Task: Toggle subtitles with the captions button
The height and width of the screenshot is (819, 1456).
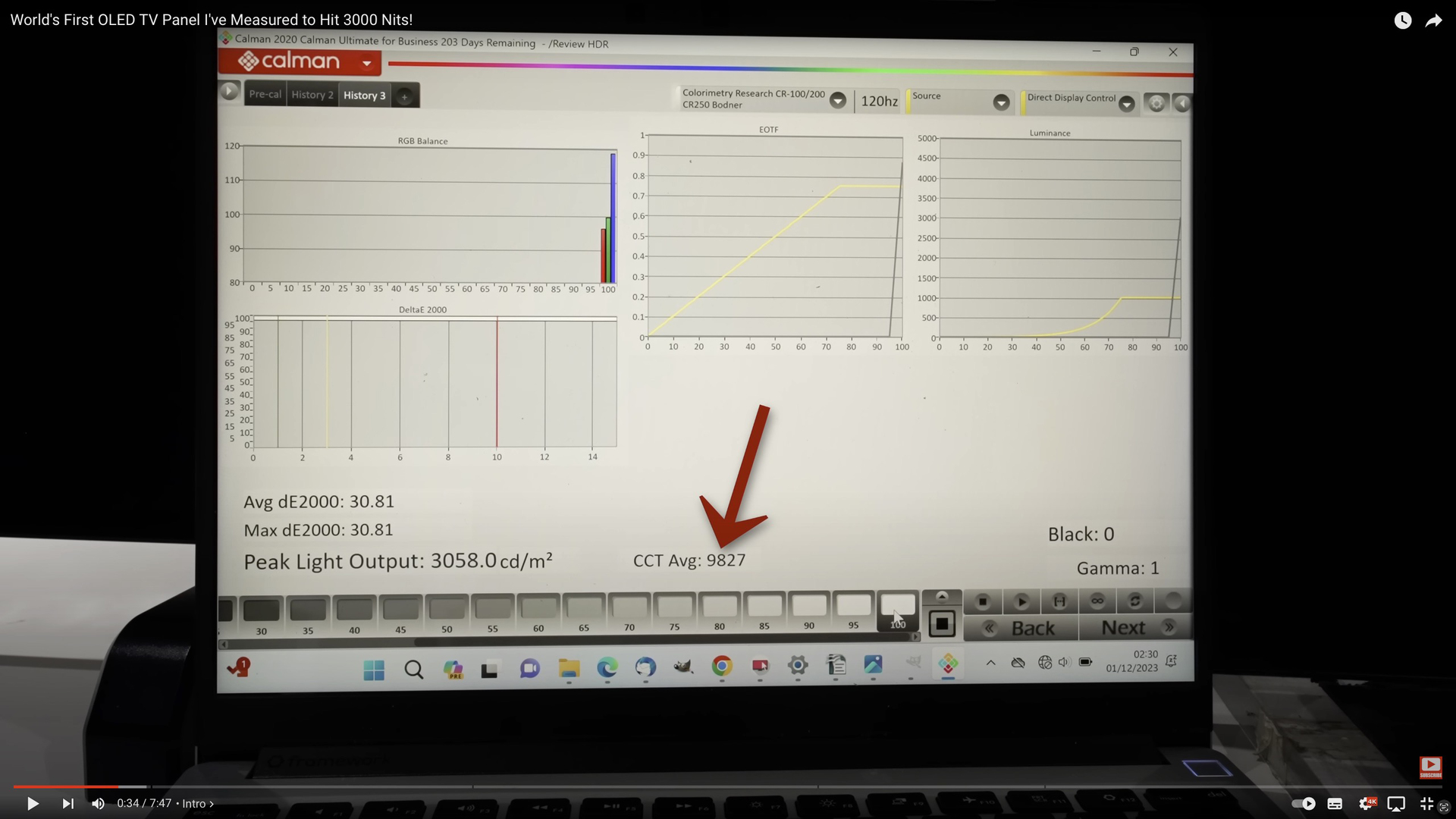Action: (1335, 804)
